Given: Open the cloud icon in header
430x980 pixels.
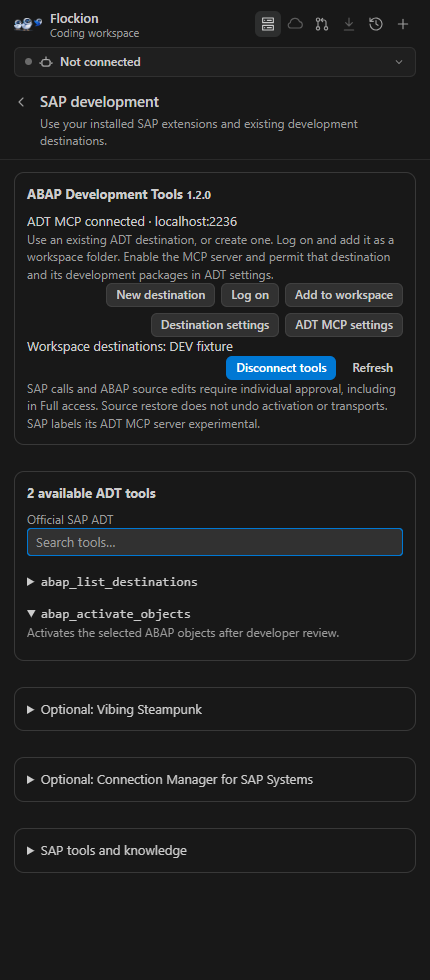Looking at the screenshot, I should (295, 24).
